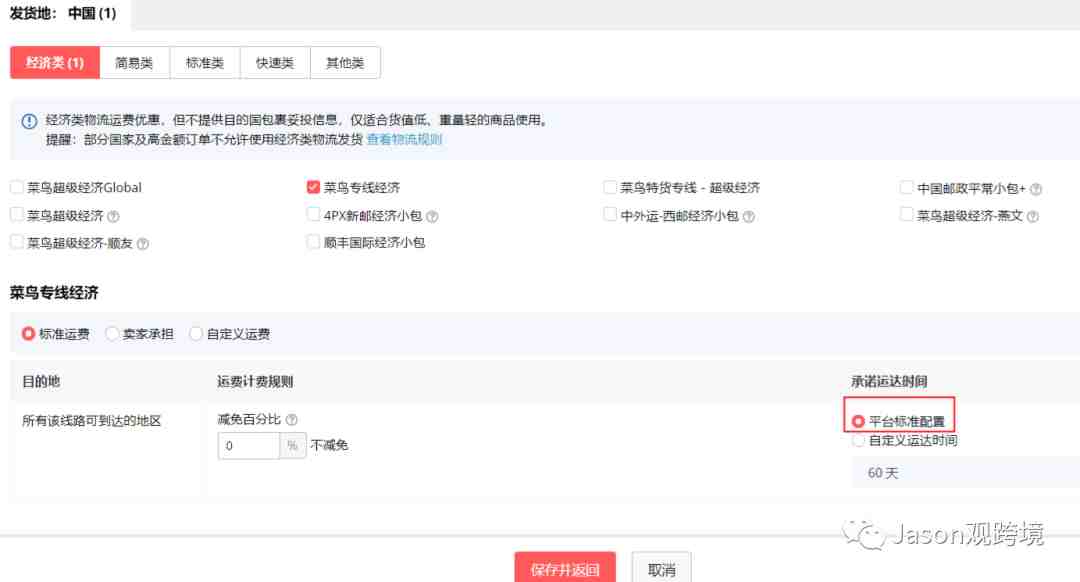The height and width of the screenshot is (582, 1080).
Task: Click the 不减免 label text
Action: [x=329, y=446]
